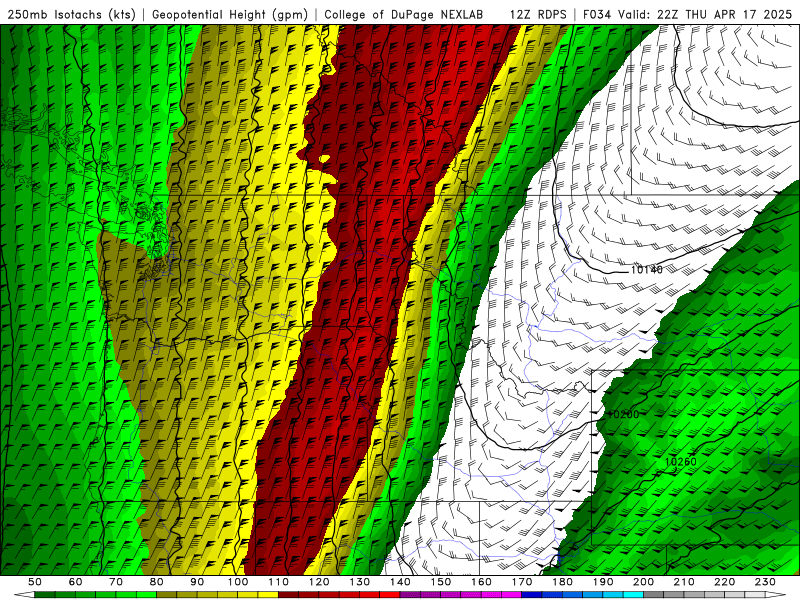Pick the bright yellow swatch left of 110
The width and height of the screenshot is (800, 600).
tap(268, 595)
